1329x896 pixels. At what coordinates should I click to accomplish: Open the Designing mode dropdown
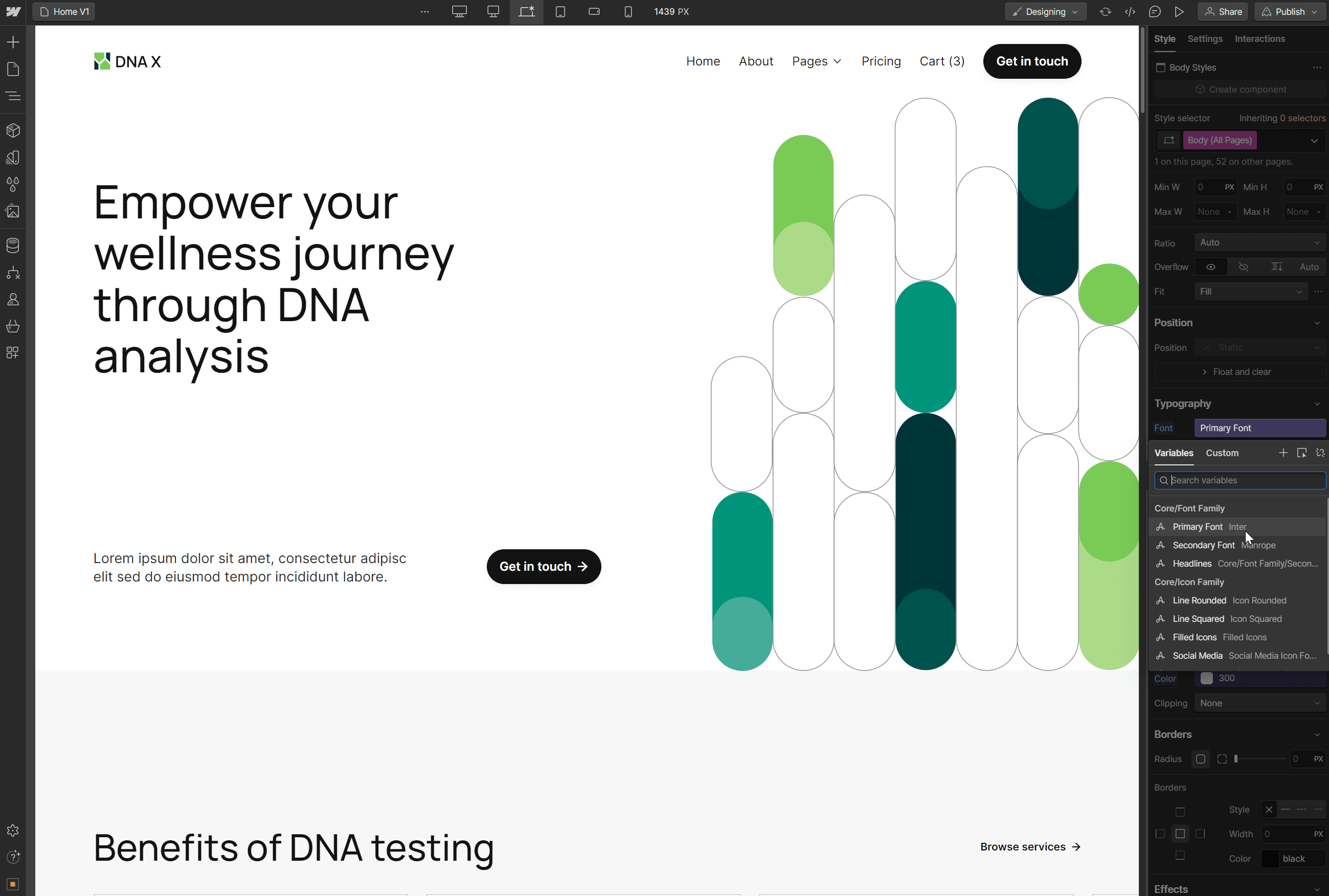pyautogui.click(x=1046, y=11)
